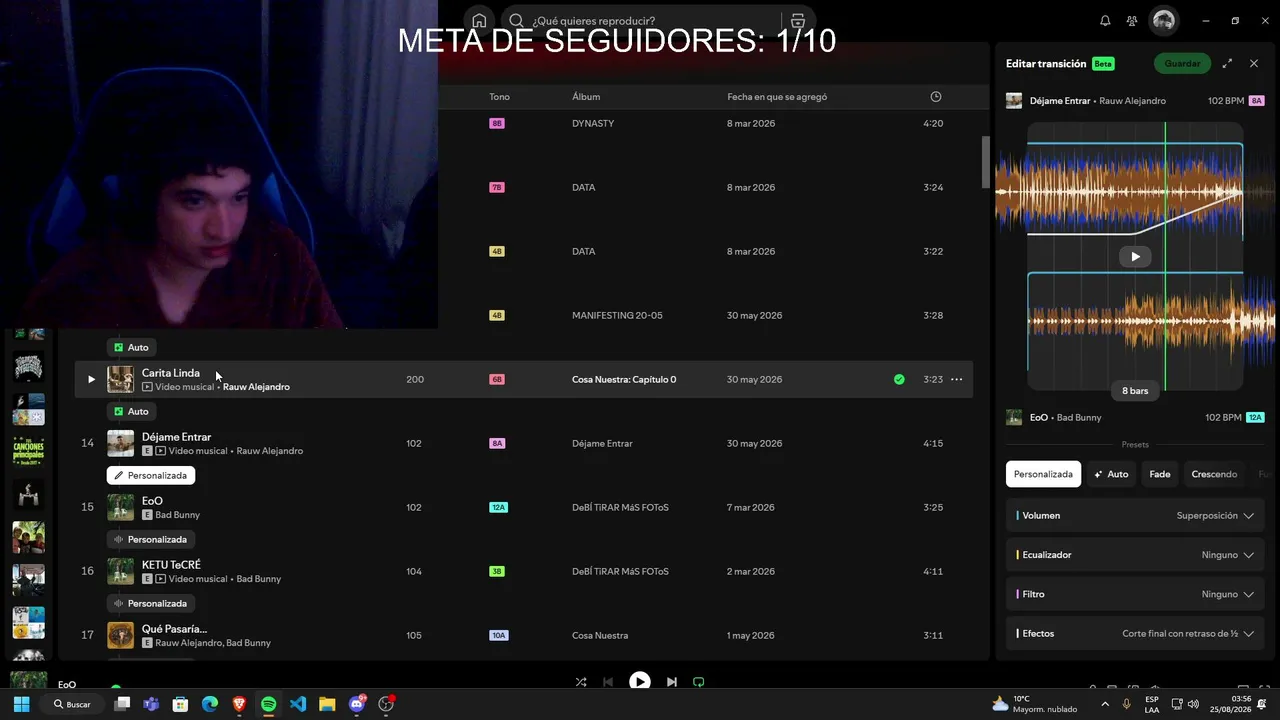Open the Auto transition chip below Carita Linda
Image resolution: width=1280 pixels, height=720 pixels.
coord(132,411)
